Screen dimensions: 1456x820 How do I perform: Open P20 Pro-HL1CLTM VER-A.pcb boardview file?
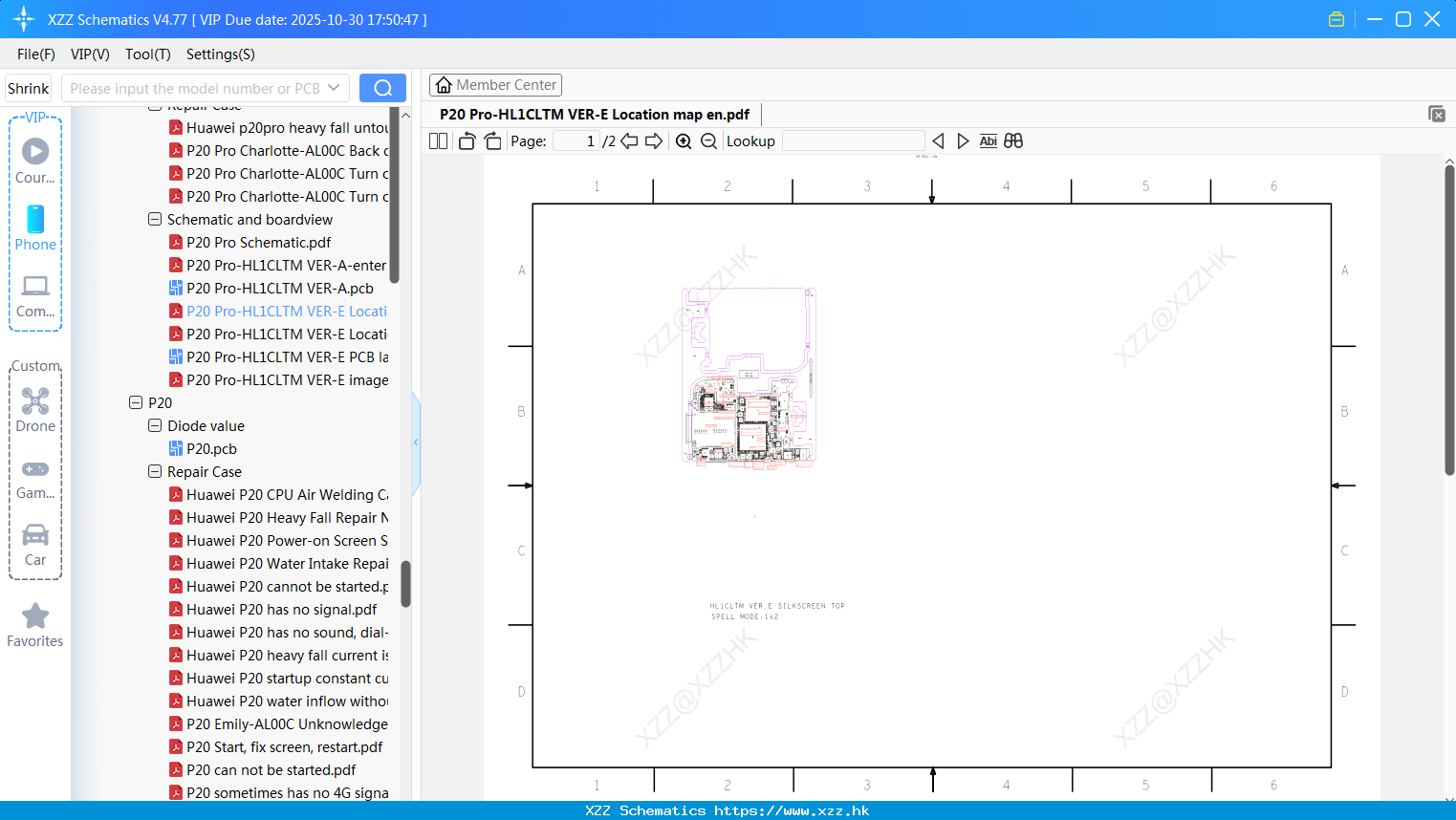click(x=280, y=288)
